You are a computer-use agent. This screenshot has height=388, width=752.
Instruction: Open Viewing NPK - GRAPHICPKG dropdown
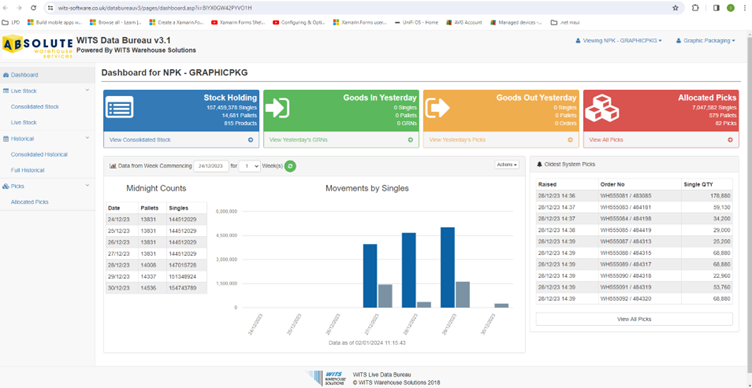[619, 41]
